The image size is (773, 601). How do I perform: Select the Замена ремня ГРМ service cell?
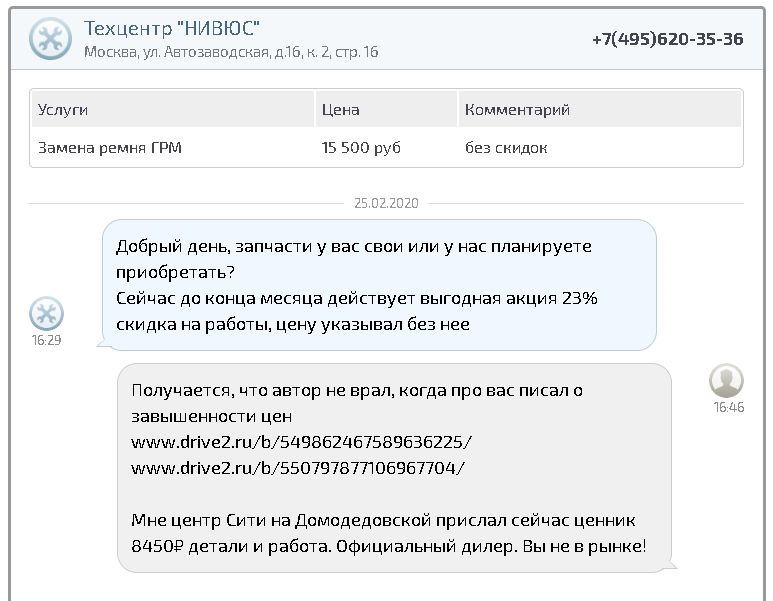click(x=110, y=148)
